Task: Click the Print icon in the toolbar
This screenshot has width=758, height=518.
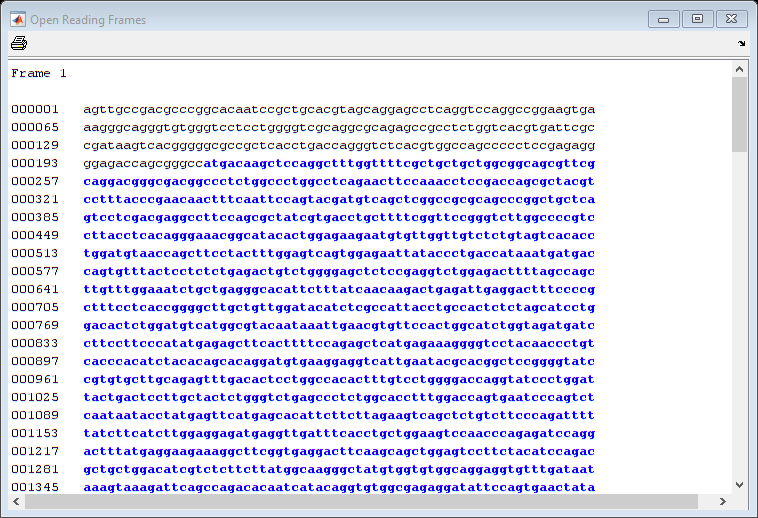Action: (x=19, y=43)
